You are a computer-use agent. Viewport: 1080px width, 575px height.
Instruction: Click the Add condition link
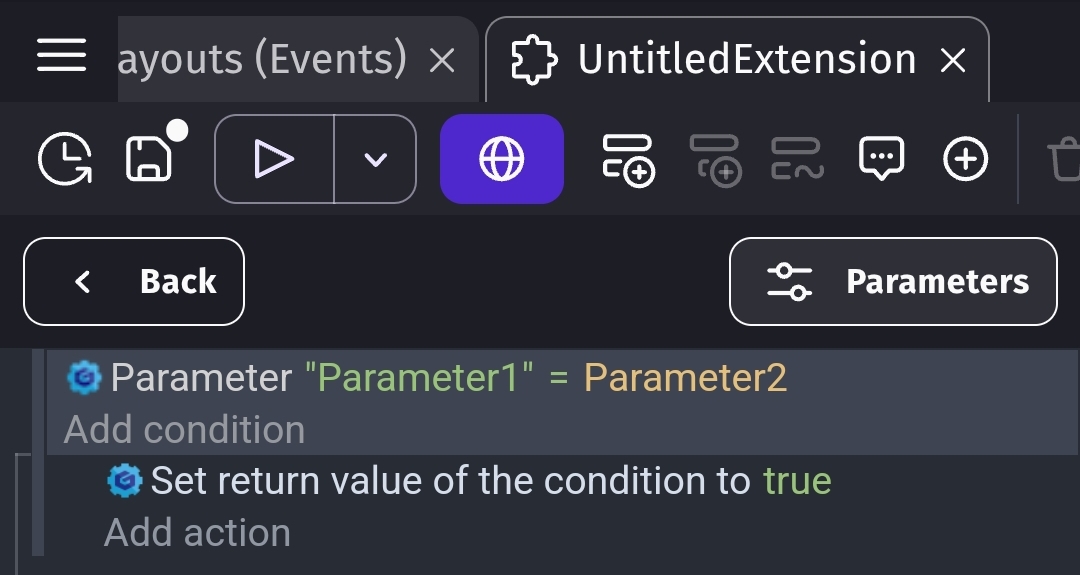pos(184,430)
